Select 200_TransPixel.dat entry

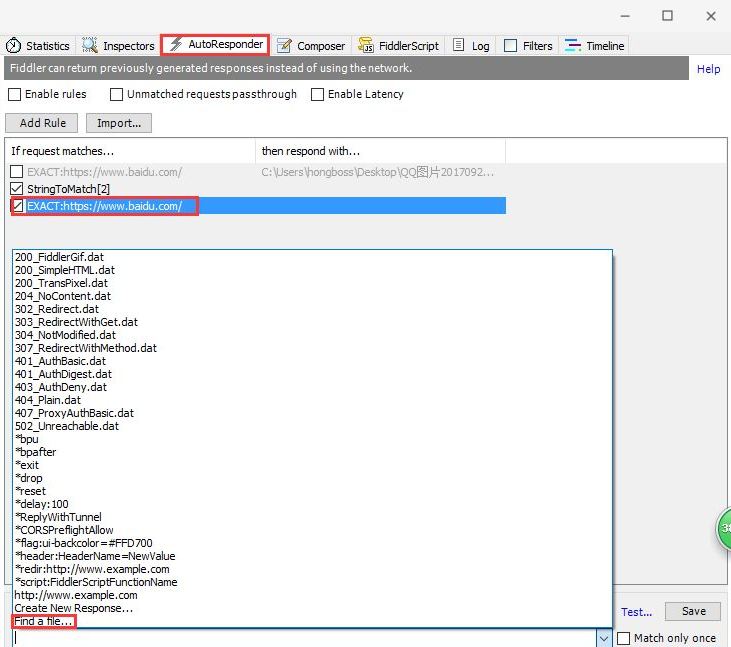(311, 283)
